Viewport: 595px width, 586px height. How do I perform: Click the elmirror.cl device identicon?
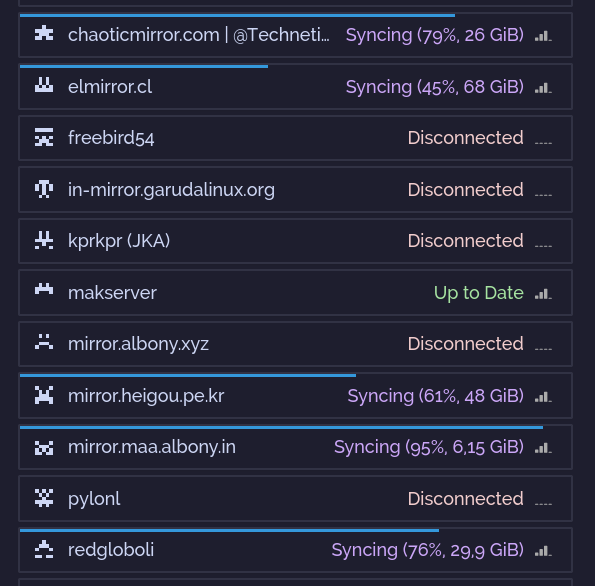(44, 85)
